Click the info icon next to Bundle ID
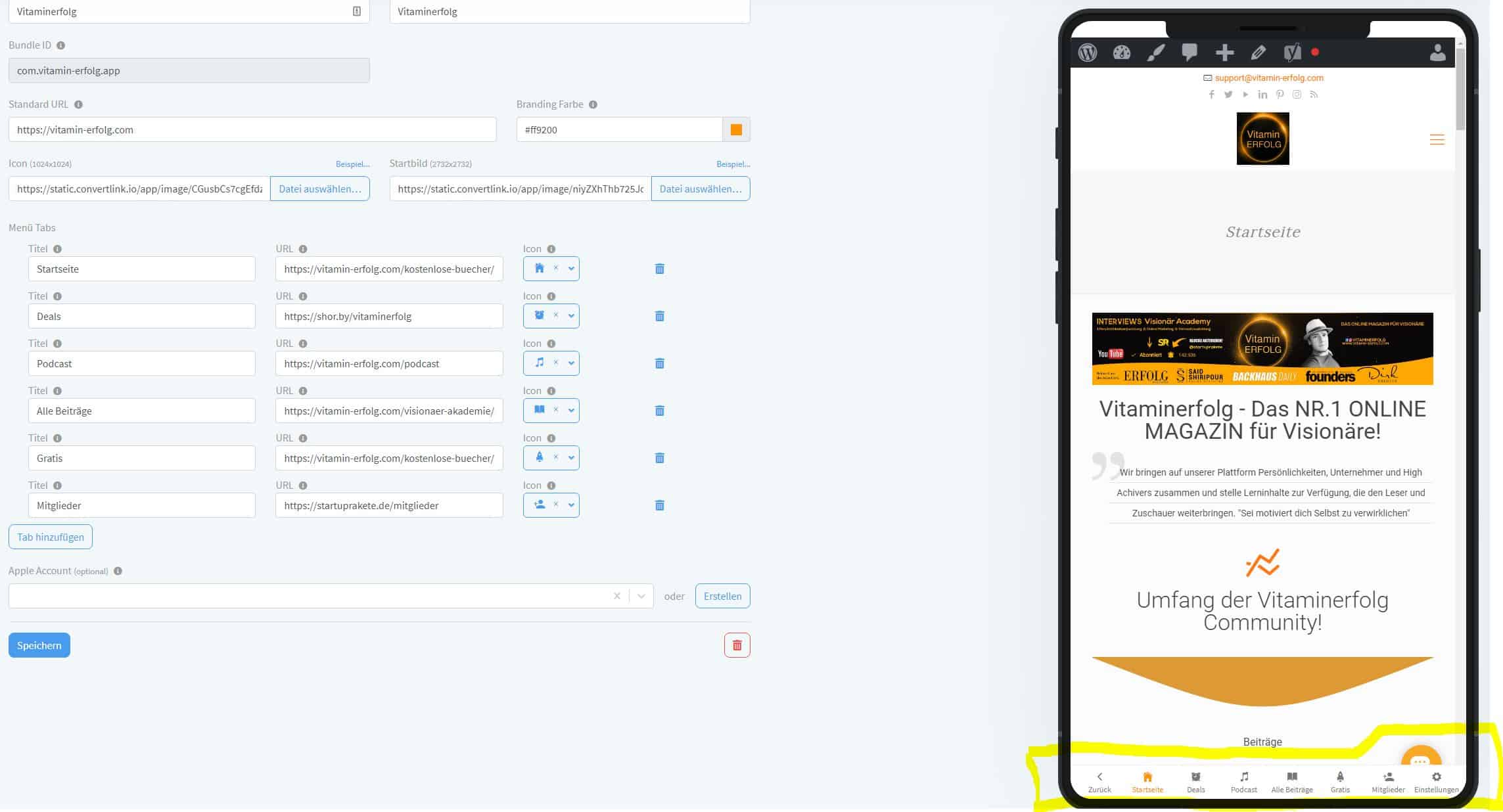The width and height of the screenshot is (1503, 812). click(61, 45)
